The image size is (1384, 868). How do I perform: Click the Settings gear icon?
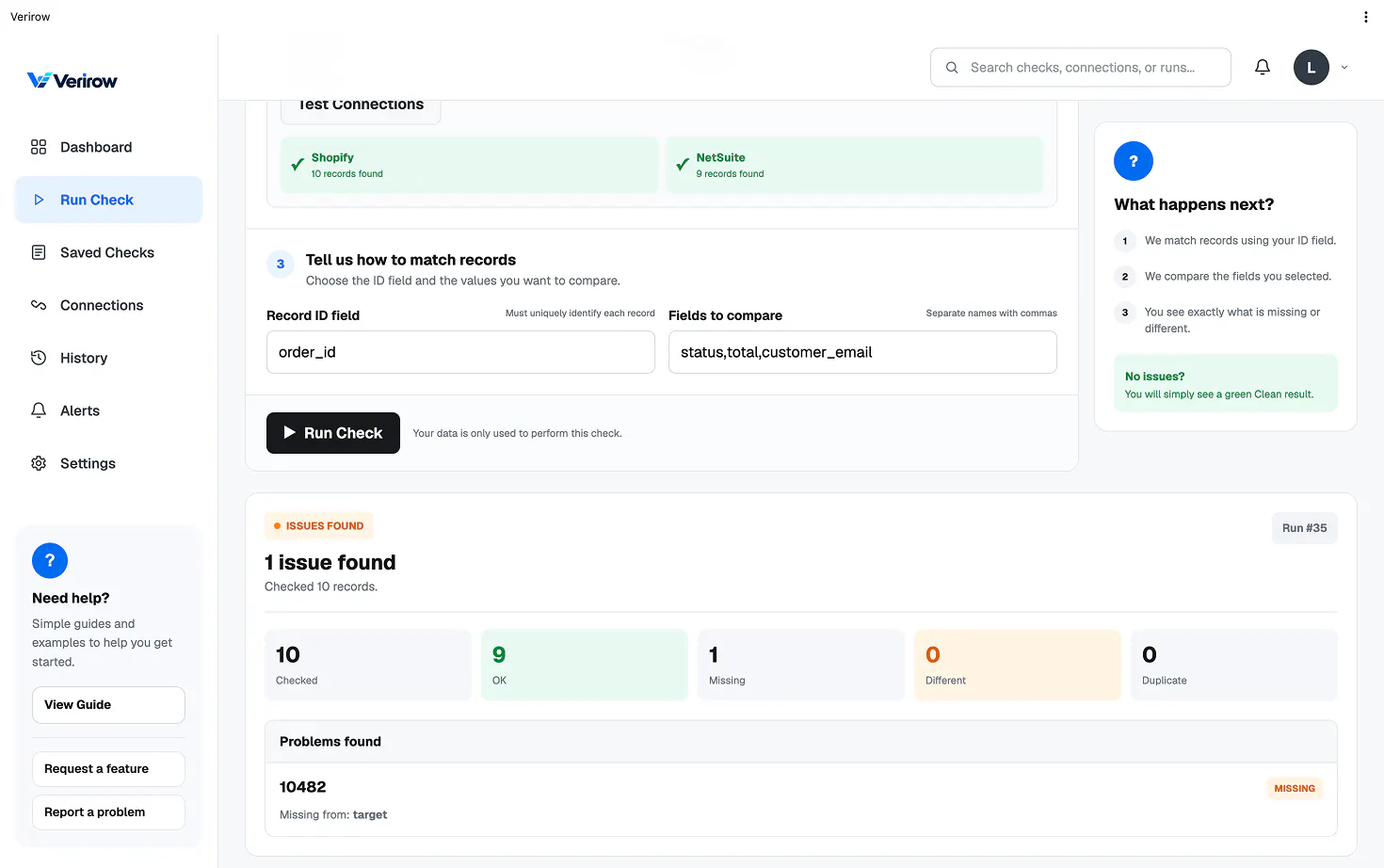[x=39, y=463]
